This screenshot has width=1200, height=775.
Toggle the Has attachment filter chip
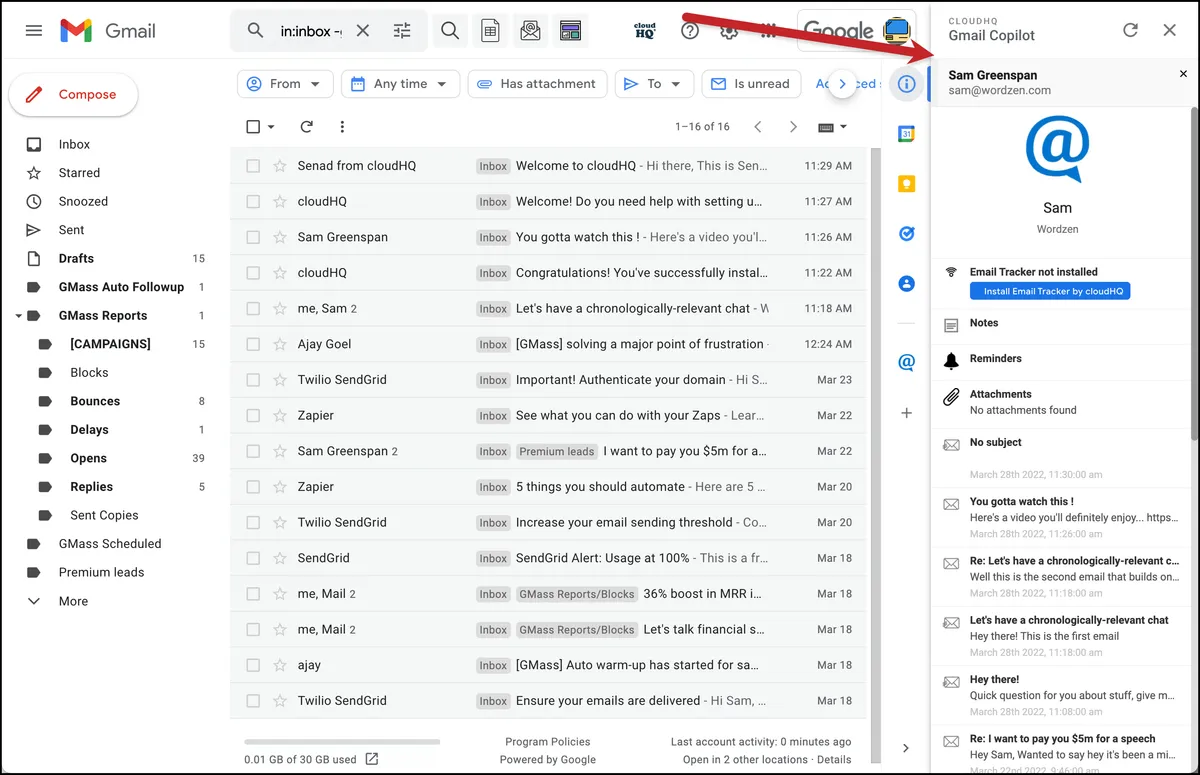[537, 84]
